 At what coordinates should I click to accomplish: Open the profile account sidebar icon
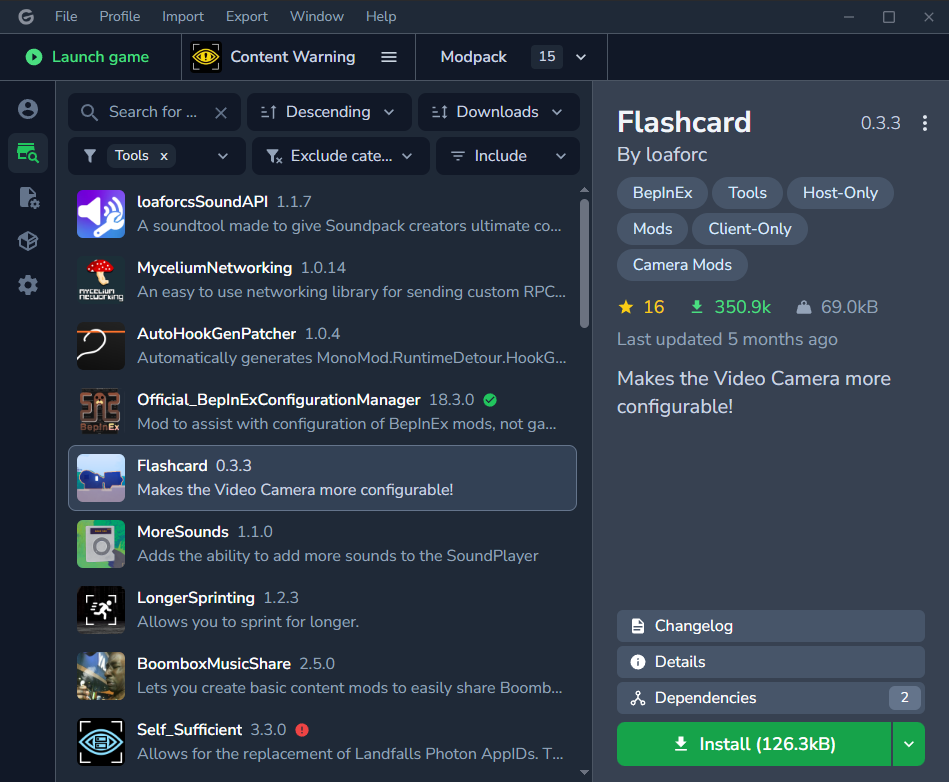point(28,109)
